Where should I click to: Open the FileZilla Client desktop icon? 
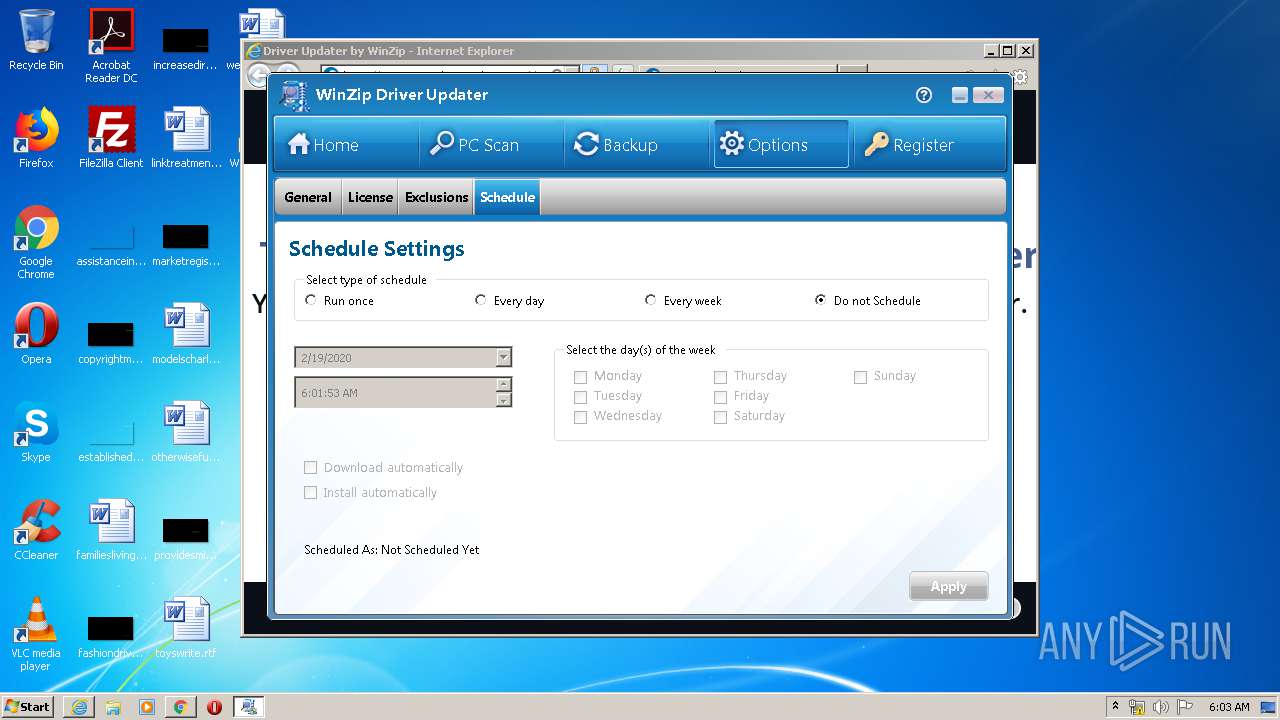[x=111, y=138]
